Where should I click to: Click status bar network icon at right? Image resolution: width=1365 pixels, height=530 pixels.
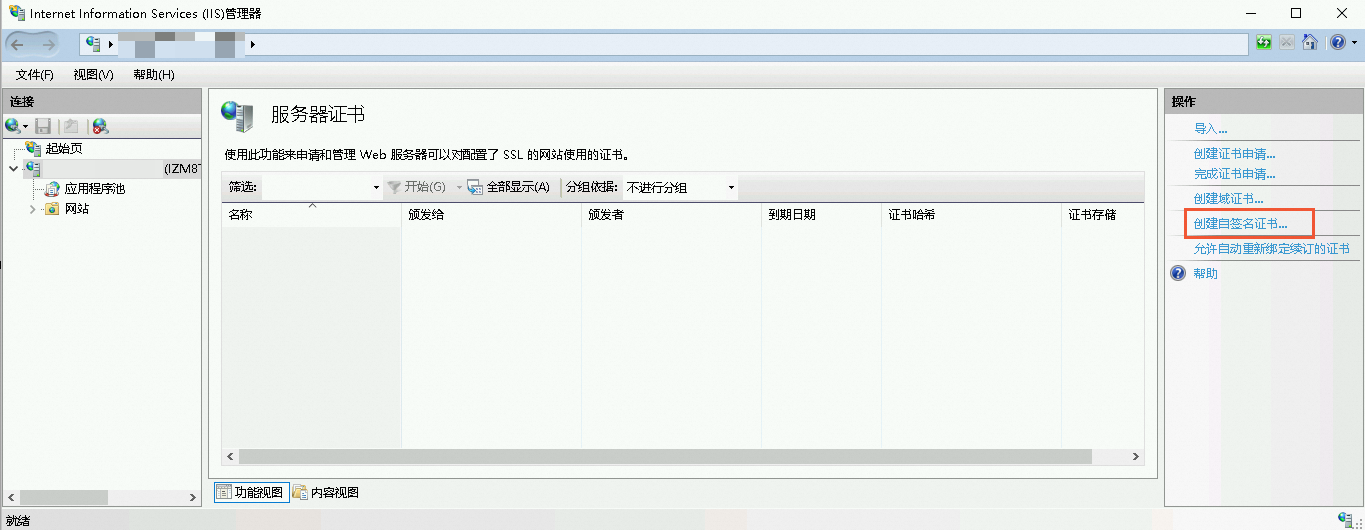pyautogui.click(x=1345, y=520)
